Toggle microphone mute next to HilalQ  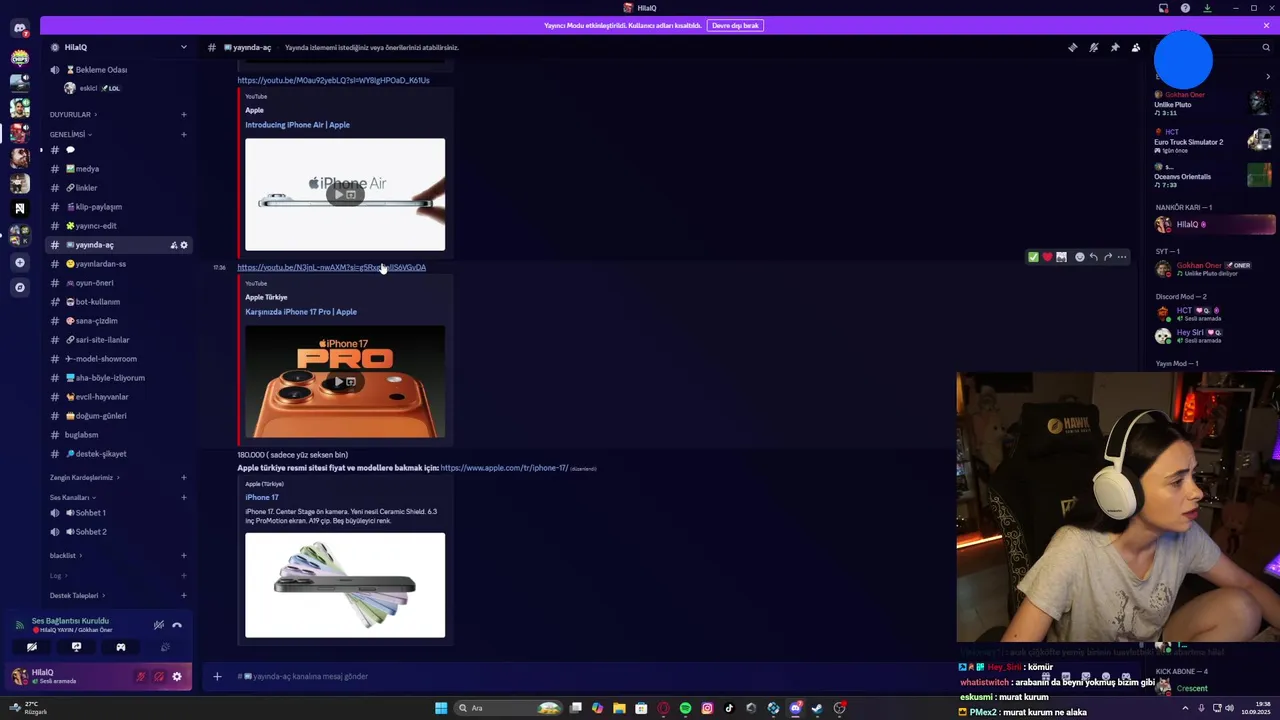pos(140,677)
